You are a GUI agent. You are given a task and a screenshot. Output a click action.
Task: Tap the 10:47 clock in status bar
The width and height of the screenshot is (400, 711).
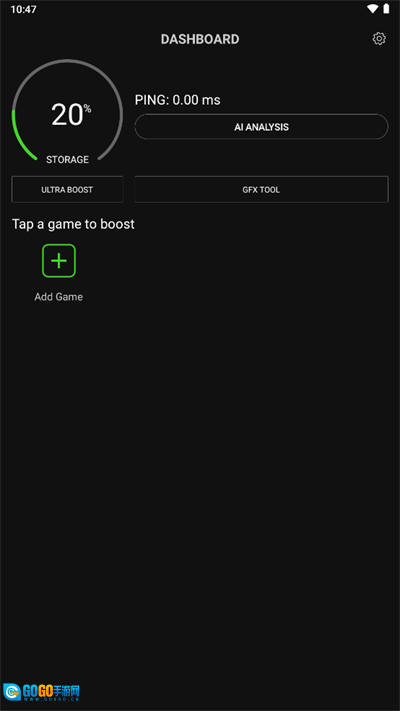pyautogui.click(x=24, y=9)
